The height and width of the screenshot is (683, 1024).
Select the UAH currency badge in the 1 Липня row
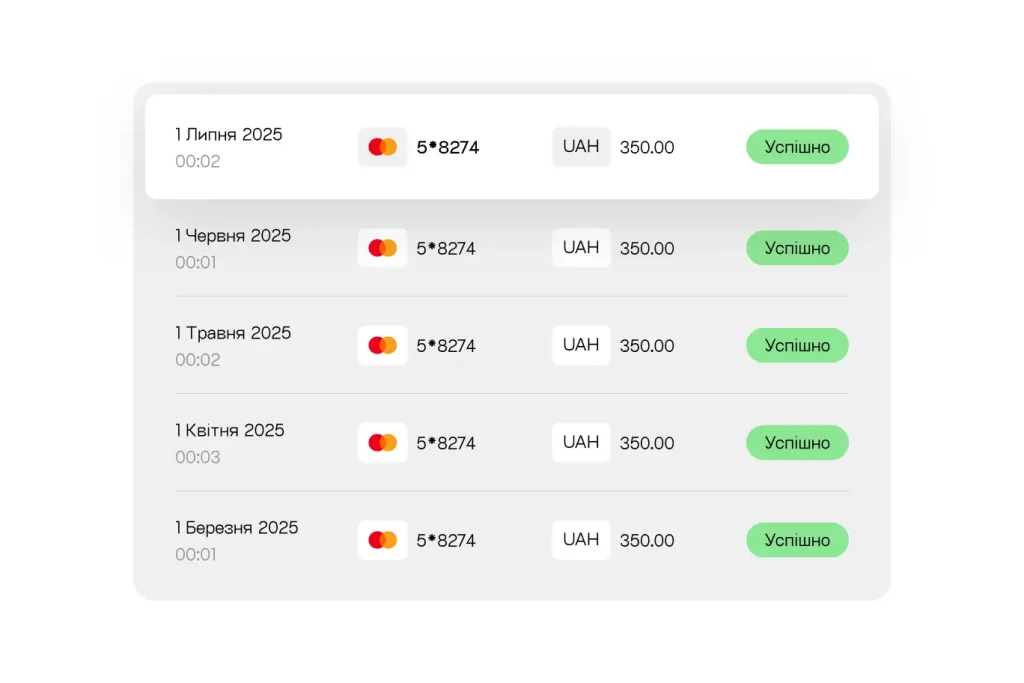point(581,147)
